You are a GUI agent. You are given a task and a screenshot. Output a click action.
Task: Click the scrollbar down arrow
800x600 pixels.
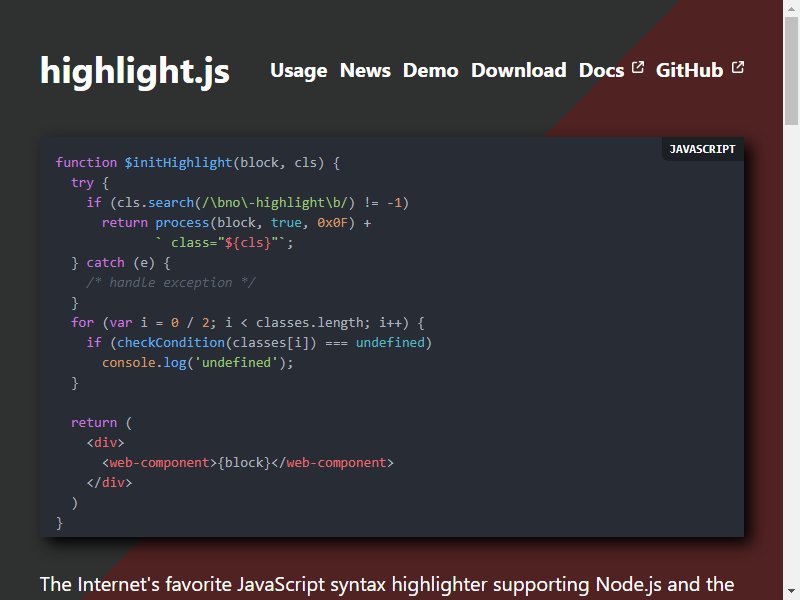791,592
